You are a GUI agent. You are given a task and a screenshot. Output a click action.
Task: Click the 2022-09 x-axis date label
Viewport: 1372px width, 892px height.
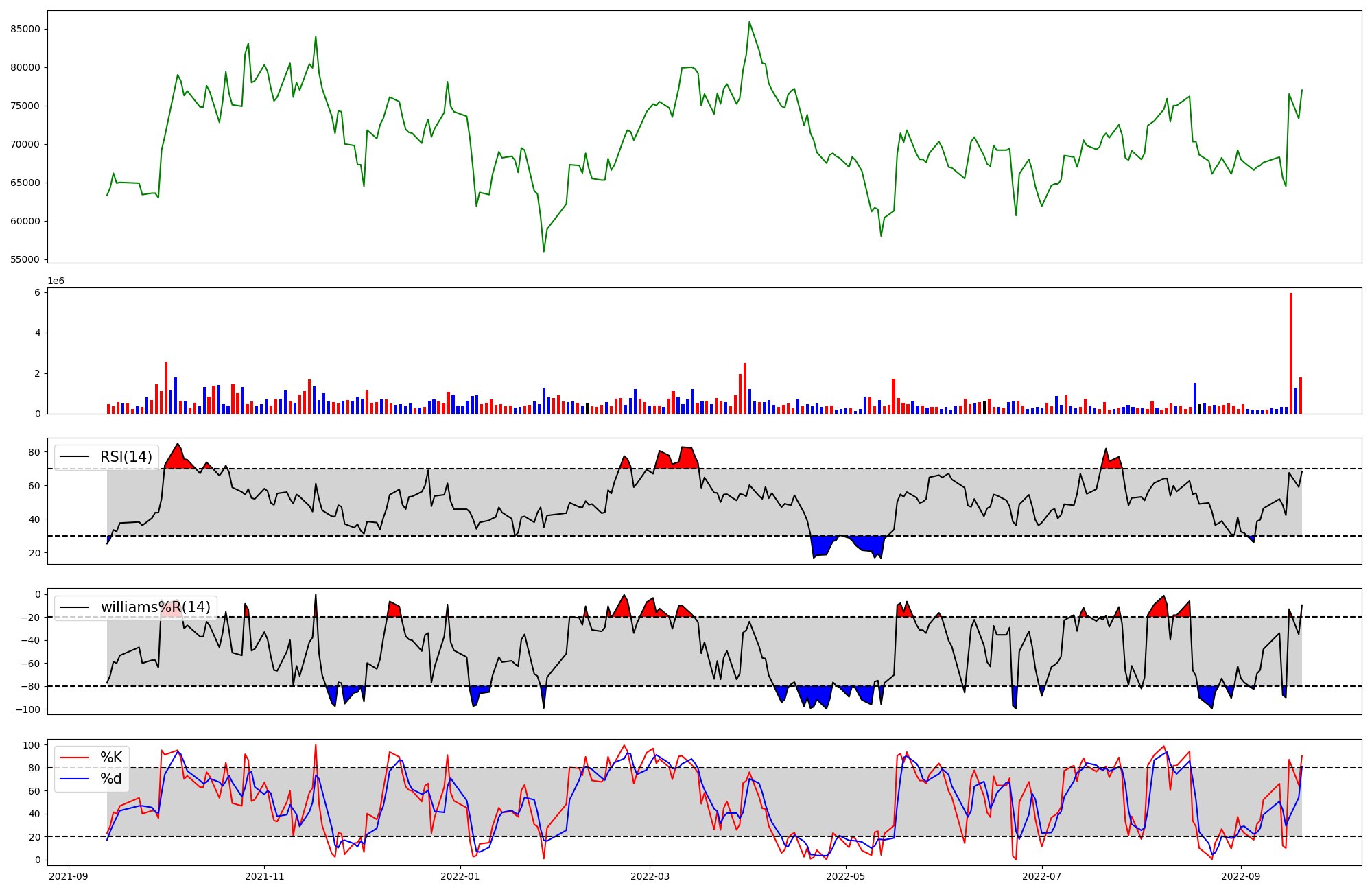(1241, 876)
